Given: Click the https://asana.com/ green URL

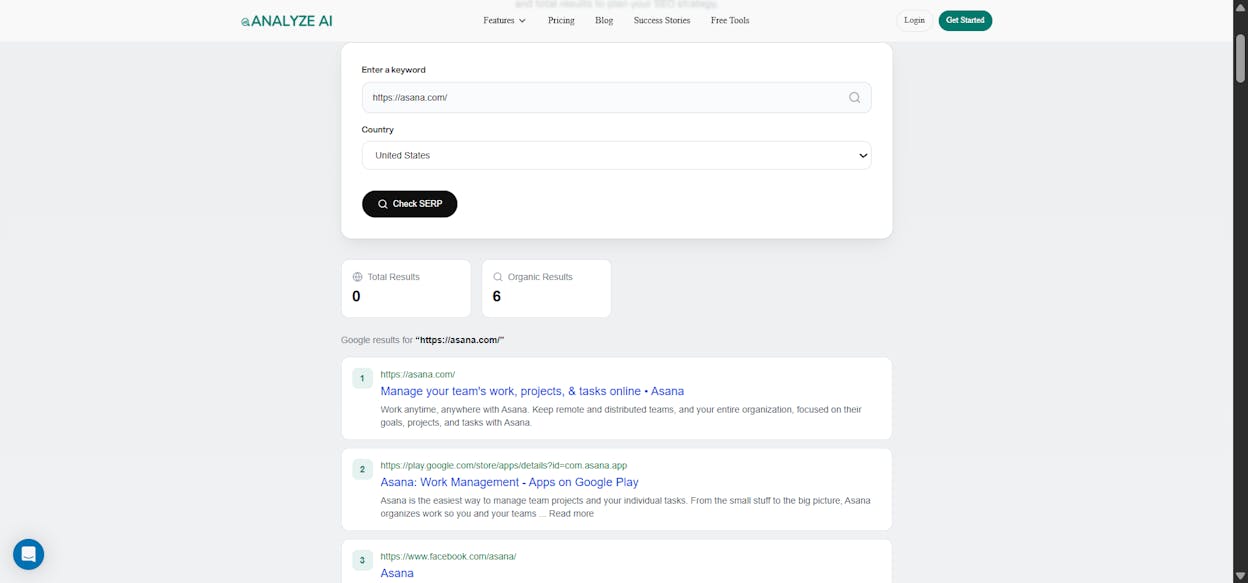Looking at the screenshot, I should pyautogui.click(x=417, y=374).
